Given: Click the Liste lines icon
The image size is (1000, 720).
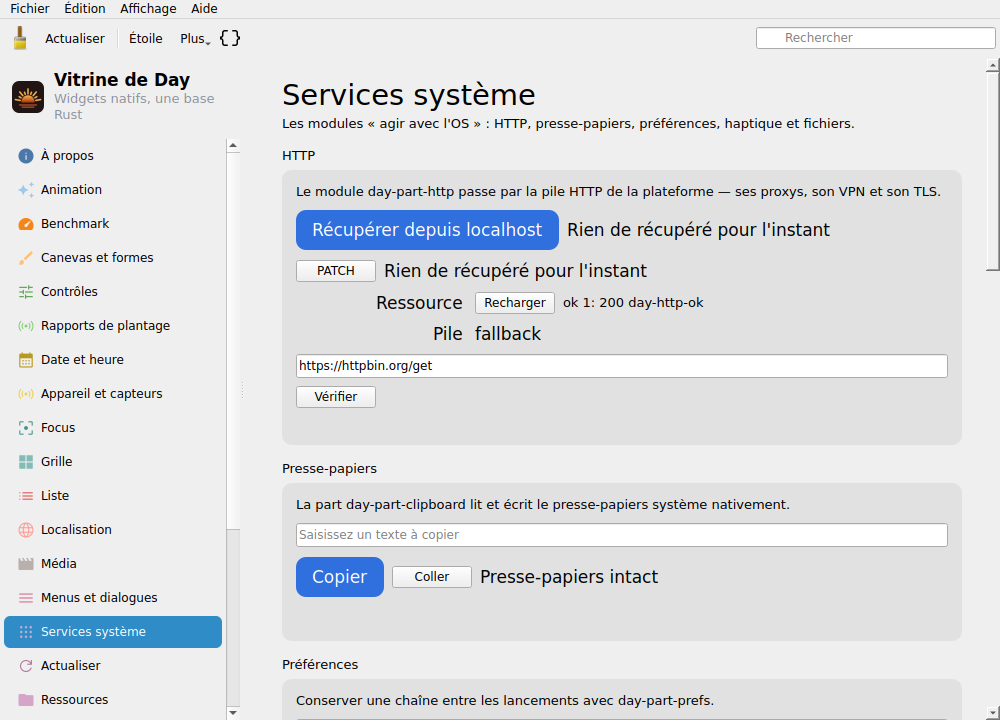Looking at the screenshot, I should 26,496.
